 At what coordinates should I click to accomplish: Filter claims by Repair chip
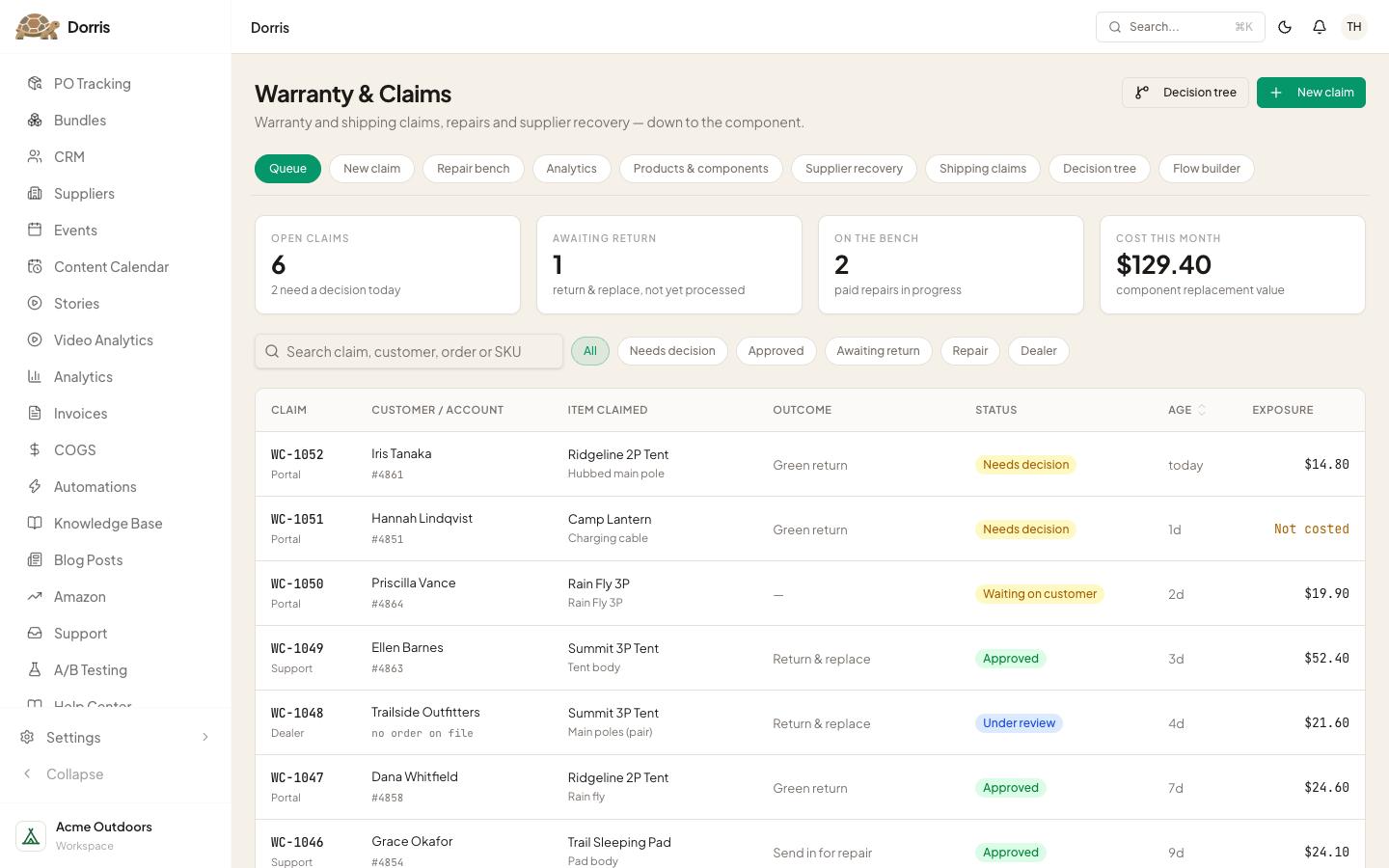[x=970, y=351]
